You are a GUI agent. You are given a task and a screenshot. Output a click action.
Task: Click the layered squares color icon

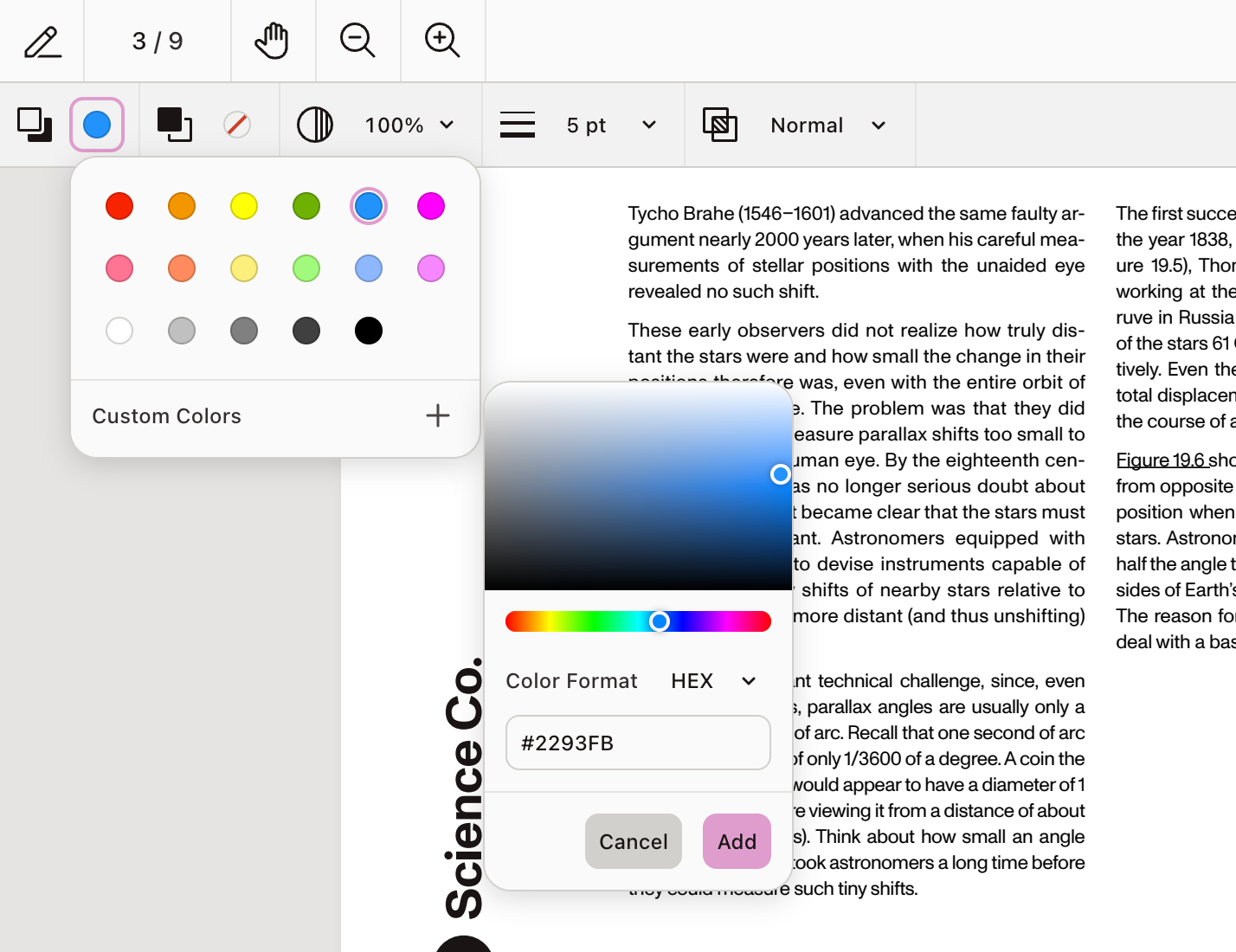(x=35, y=125)
